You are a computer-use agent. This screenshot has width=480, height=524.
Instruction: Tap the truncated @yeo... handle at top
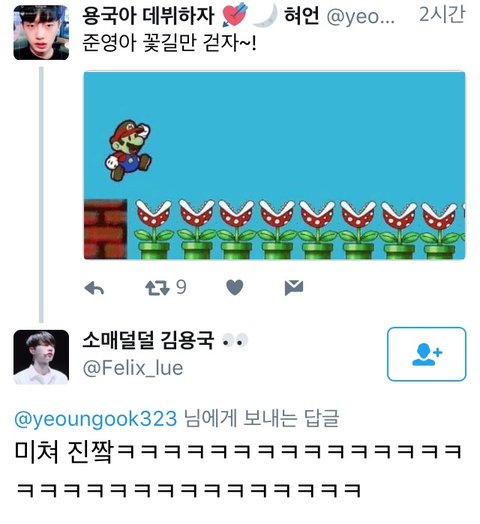pos(360,16)
